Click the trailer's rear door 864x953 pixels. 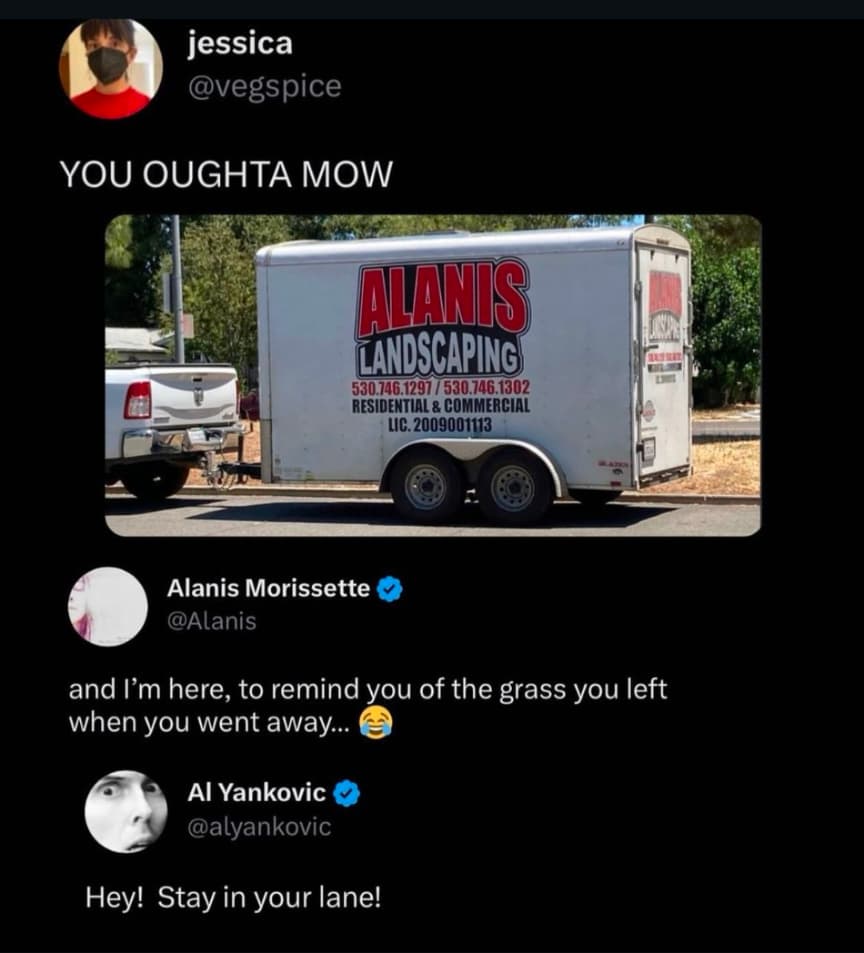click(x=663, y=359)
